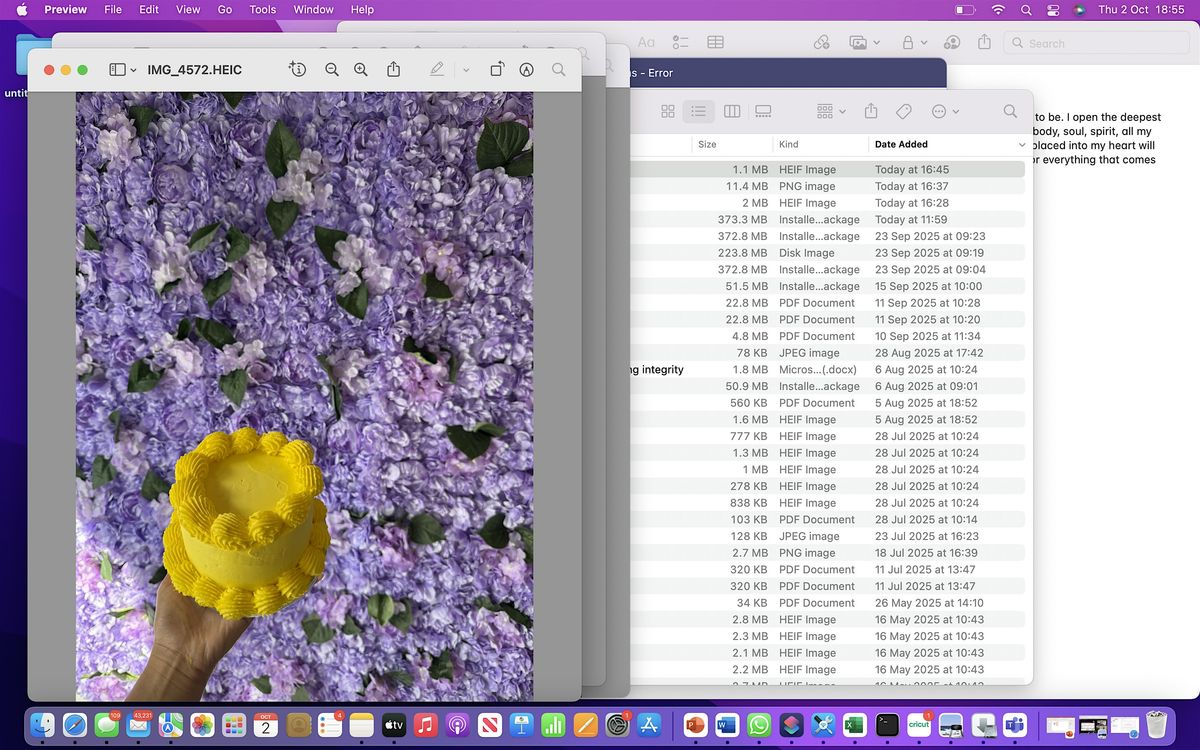This screenshot has height=750, width=1200.
Task: Zoom in on the image in Preview
Action: [x=361, y=70]
